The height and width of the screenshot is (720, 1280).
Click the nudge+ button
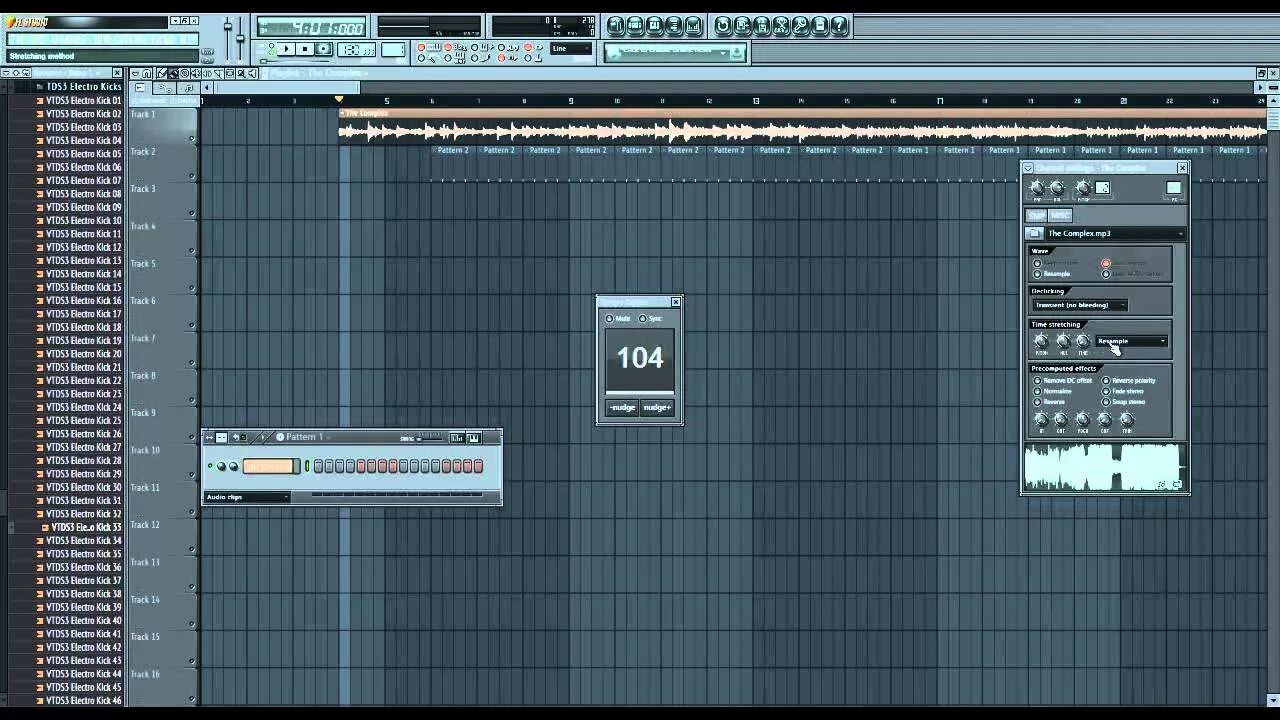657,407
